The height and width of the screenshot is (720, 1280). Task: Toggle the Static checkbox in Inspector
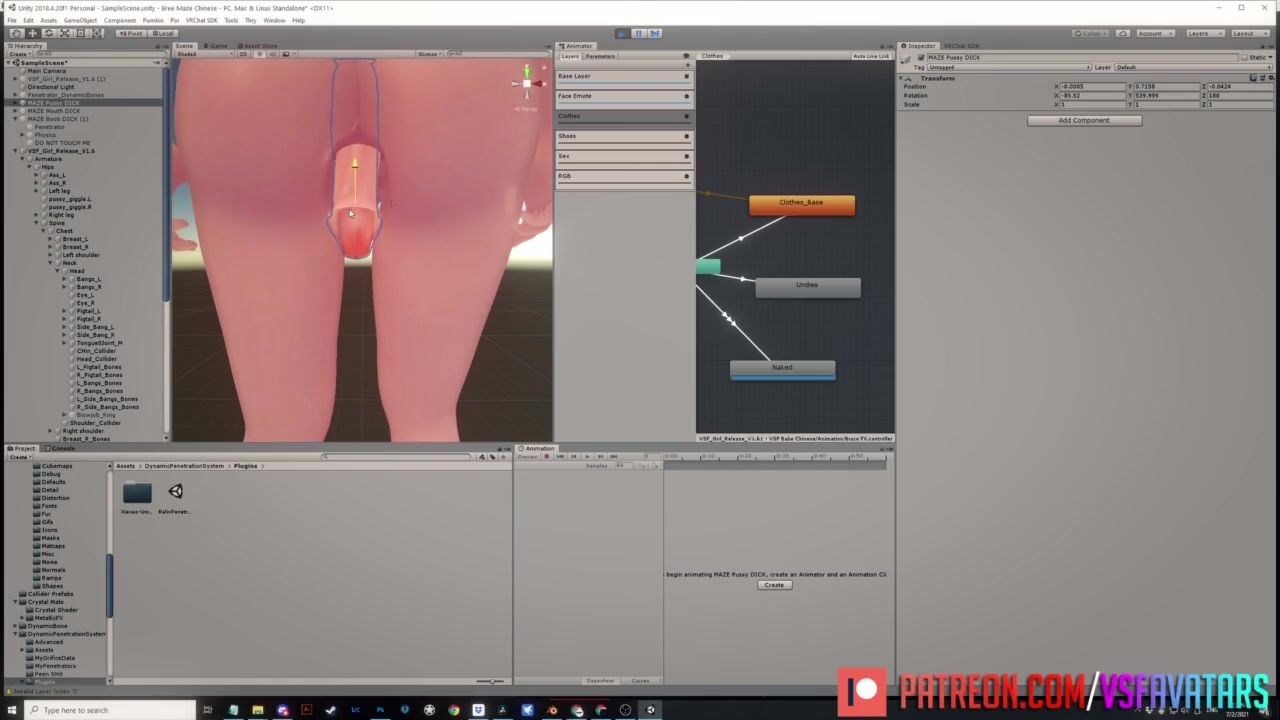[1246, 58]
